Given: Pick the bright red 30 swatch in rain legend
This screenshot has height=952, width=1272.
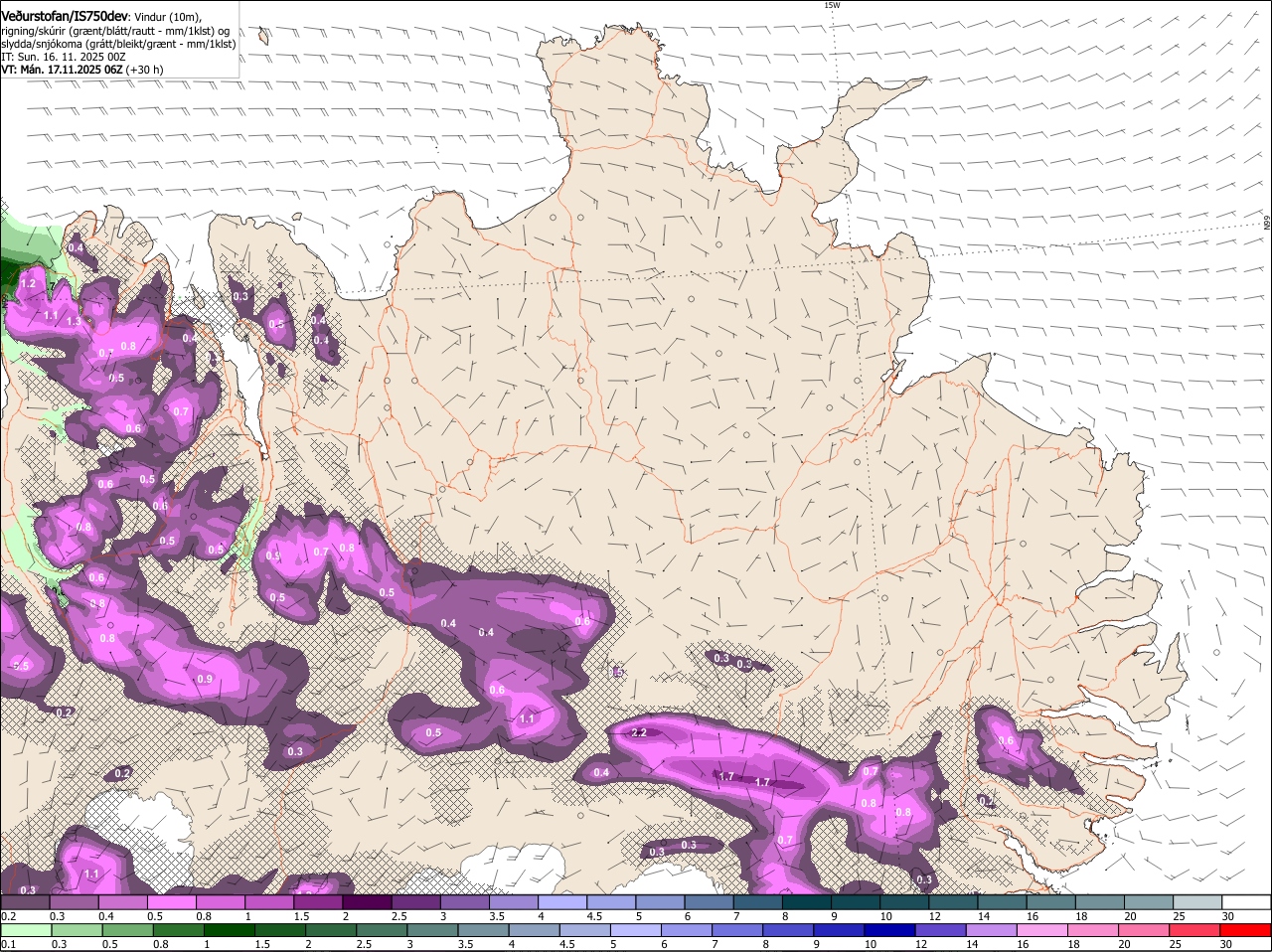Looking at the screenshot, I should click(x=1245, y=929).
